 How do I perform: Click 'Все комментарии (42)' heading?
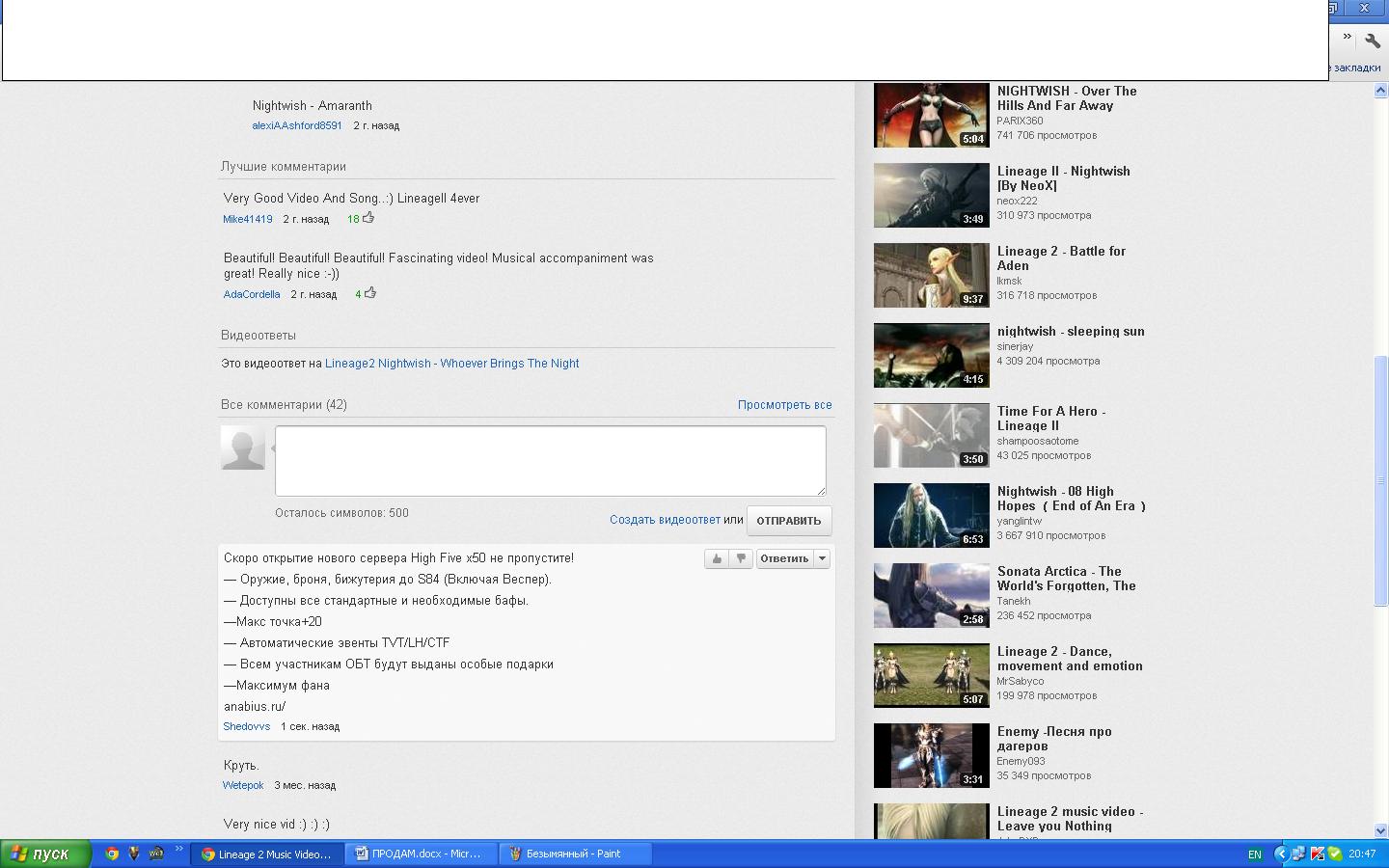[x=284, y=405]
